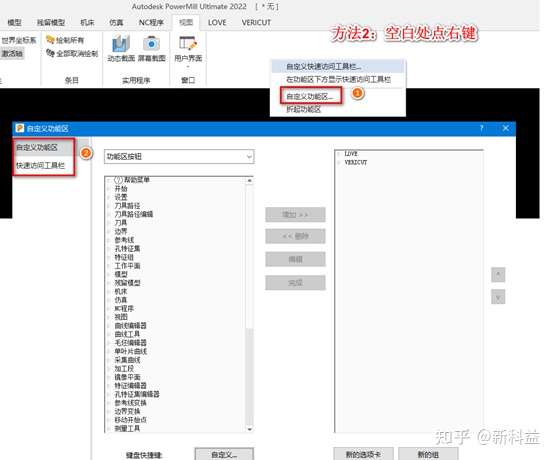Open the 功能区按钮 dropdown
Viewport: 554px width, 460px height.
point(179,157)
